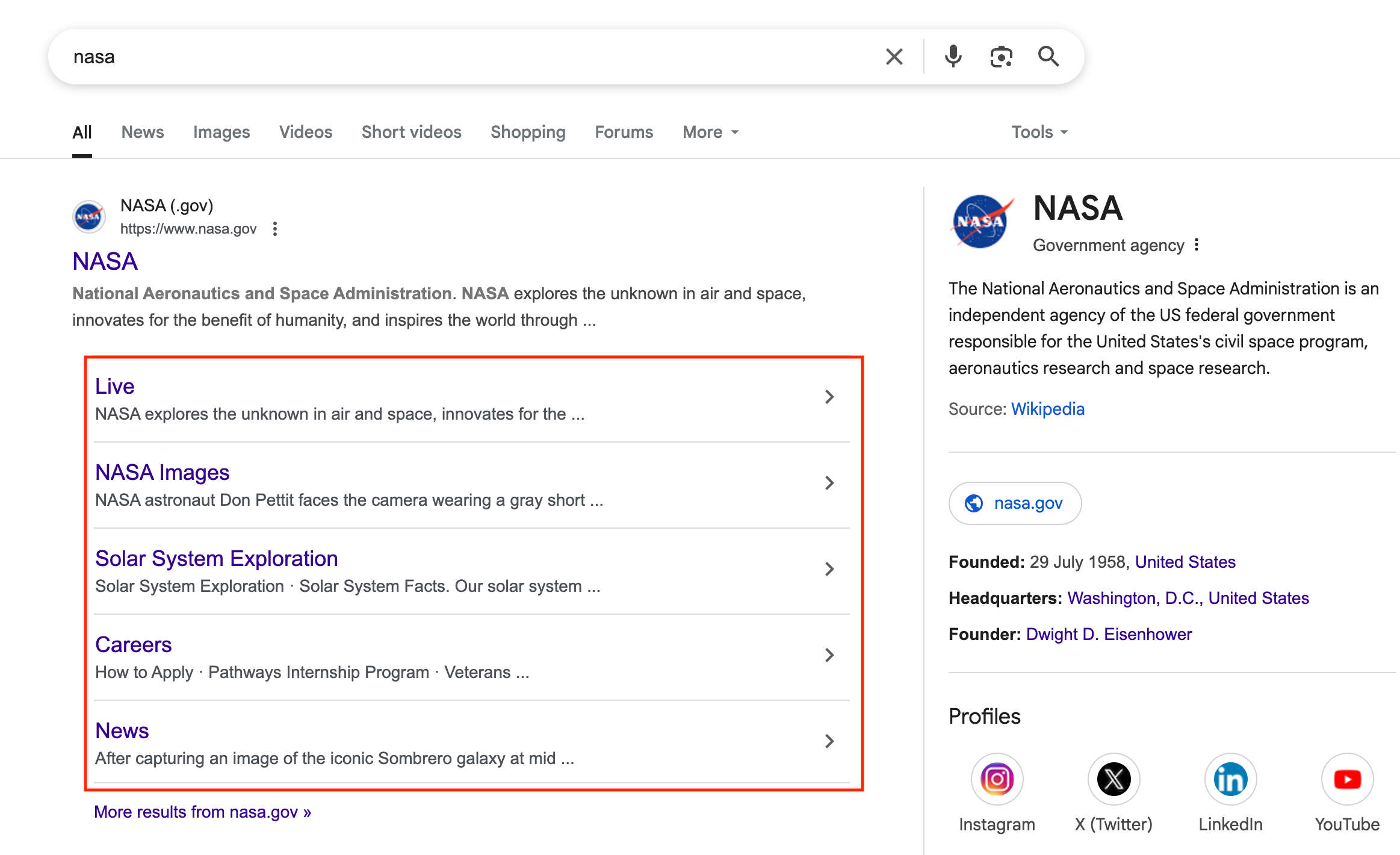Open the Live sitelink
Screen dimensions: 1400x855
pyautogui.click(x=115, y=387)
